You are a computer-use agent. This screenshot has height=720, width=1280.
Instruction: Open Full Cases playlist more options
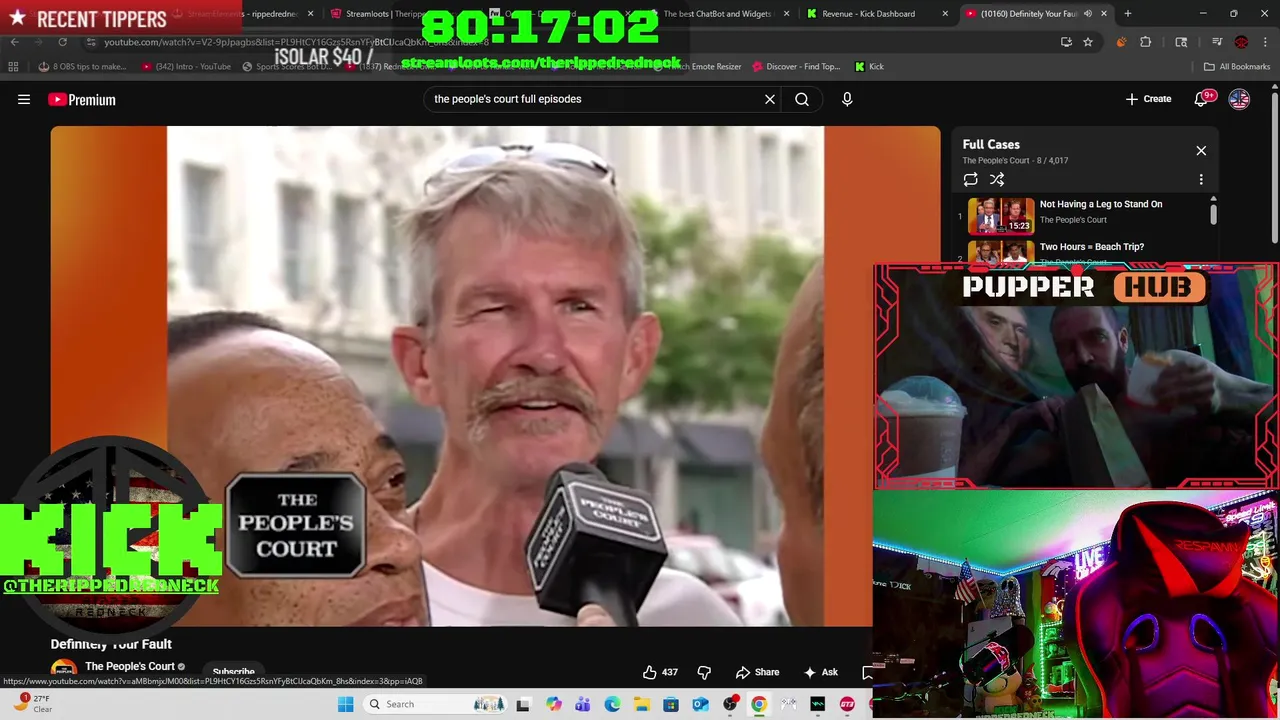click(1201, 179)
